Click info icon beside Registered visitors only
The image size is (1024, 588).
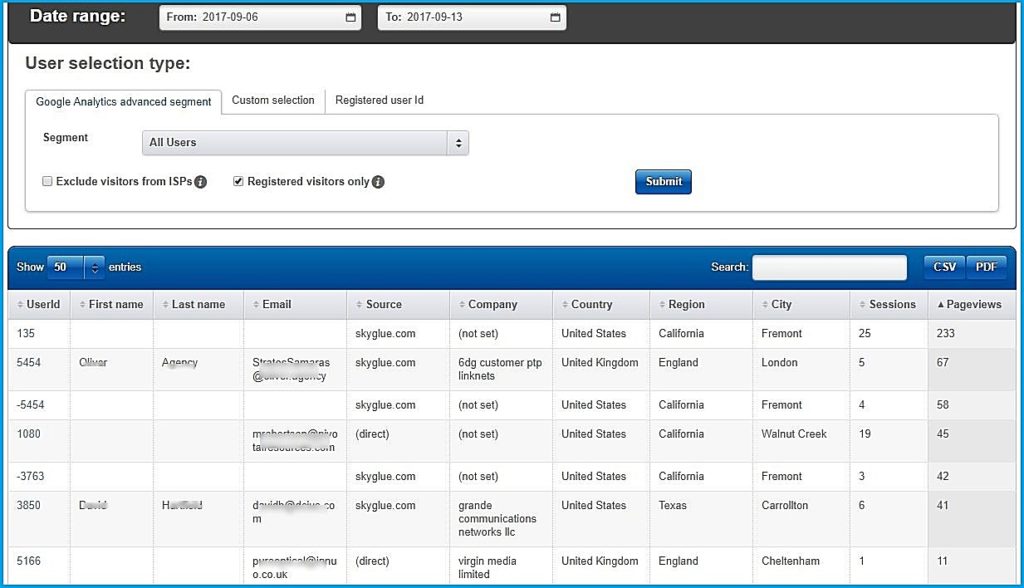pos(378,181)
